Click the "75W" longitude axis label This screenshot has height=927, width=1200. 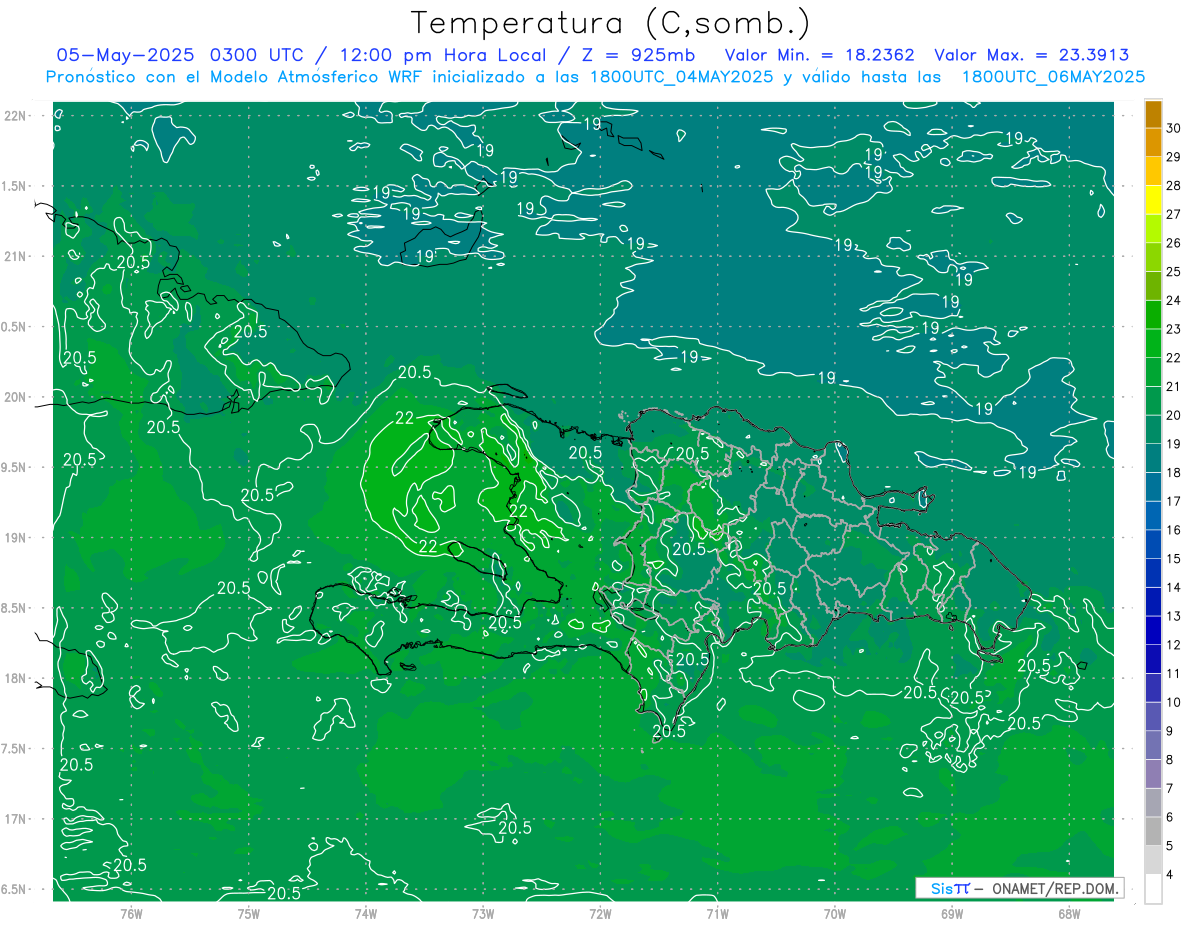249,914
